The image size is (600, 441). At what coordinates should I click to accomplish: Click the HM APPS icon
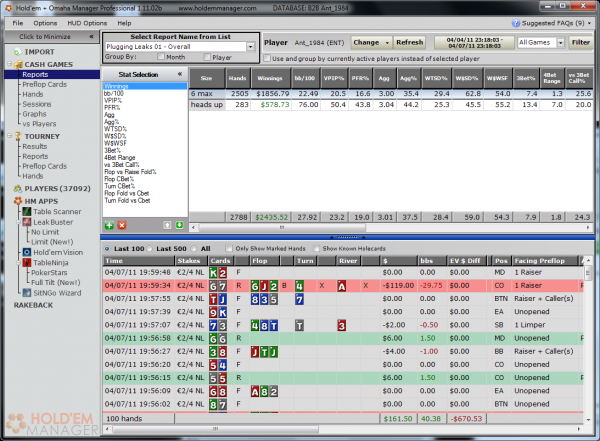(x=18, y=201)
